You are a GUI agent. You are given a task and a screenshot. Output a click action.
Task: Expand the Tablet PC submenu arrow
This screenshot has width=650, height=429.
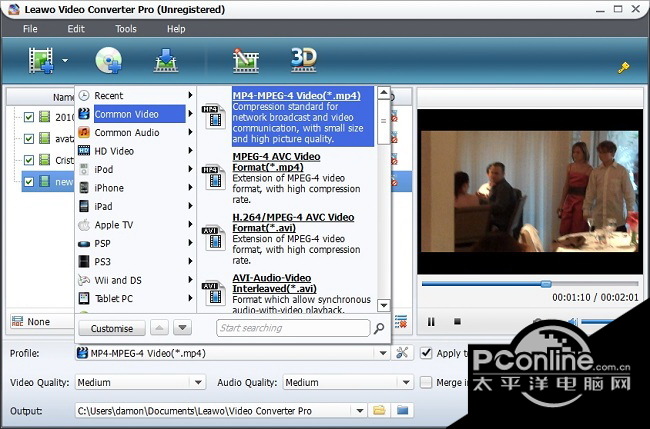(190, 298)
